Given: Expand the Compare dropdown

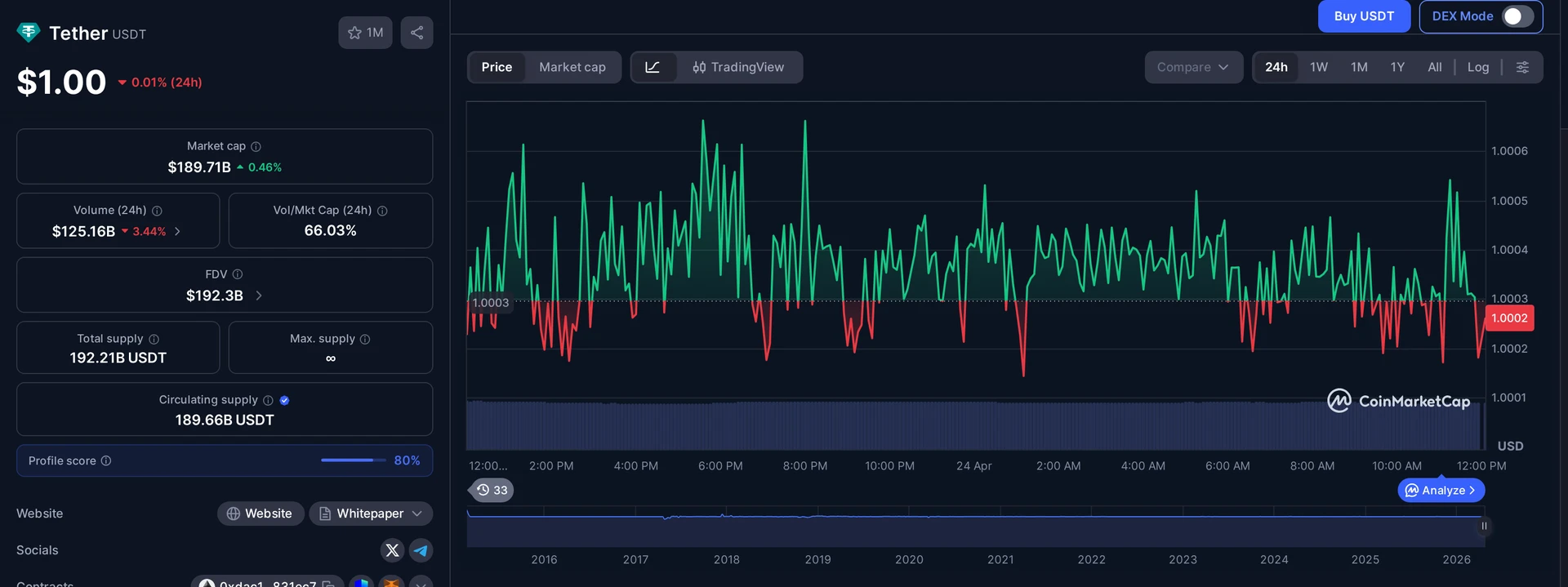Looking at the screenshot, I should tap(1193, 67).
